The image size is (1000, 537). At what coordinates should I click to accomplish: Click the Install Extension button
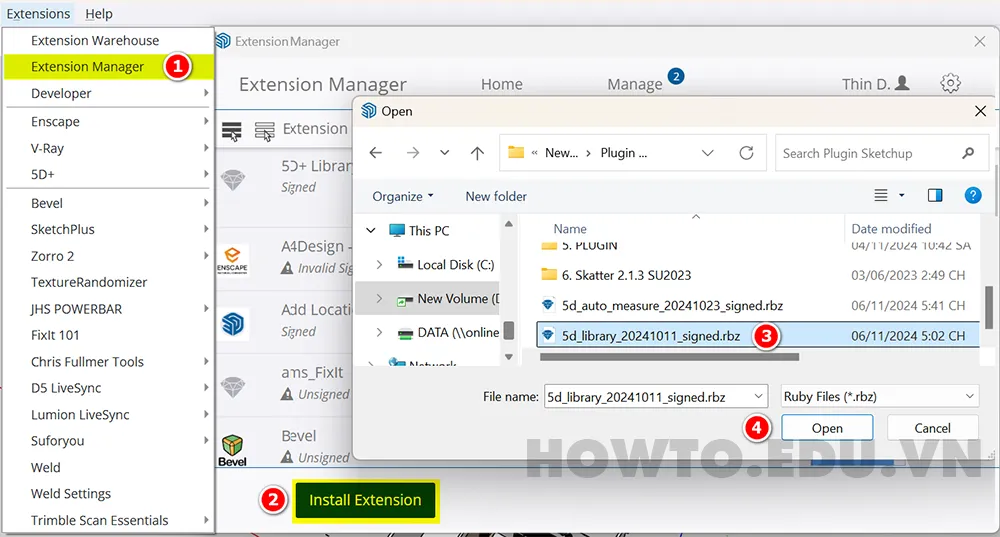[x=365, y=500]
